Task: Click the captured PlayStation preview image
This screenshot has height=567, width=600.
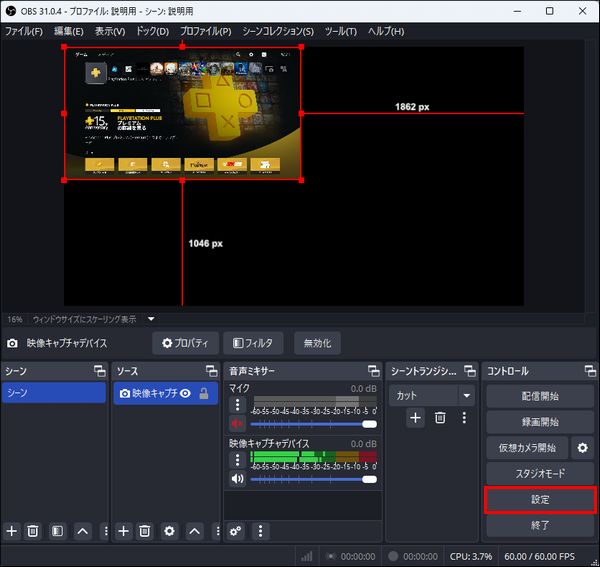Action: (x=183, y=113)
